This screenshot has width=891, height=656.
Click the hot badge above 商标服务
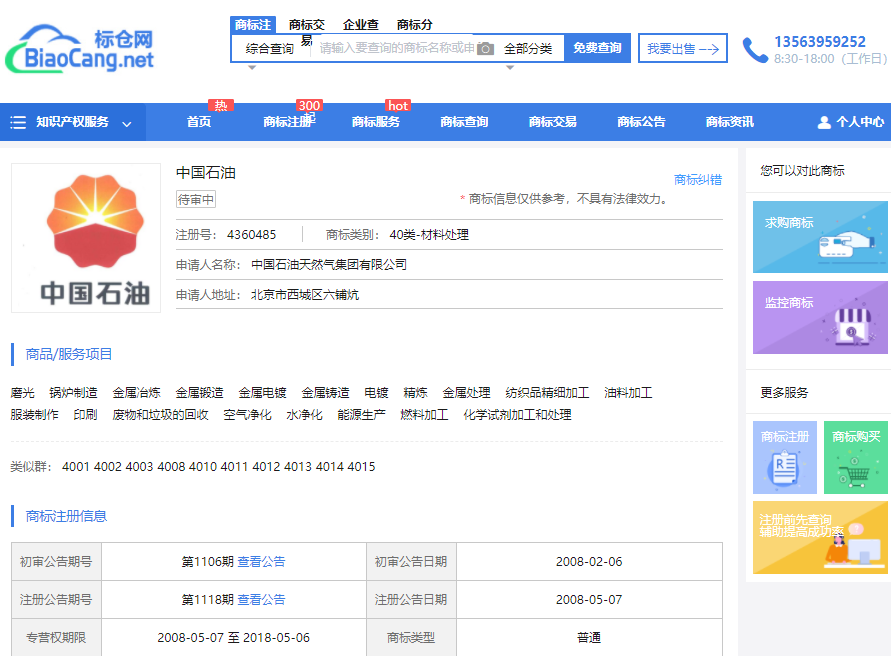point(398,105)
